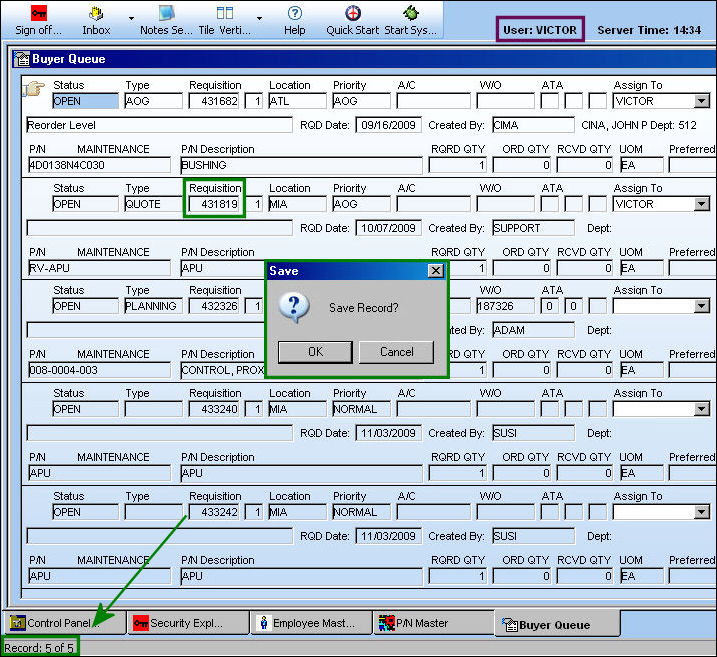Click CINA, JOHN P Dept: 512 text
Screen dimensions: 717x657
[x=639, y=125]
